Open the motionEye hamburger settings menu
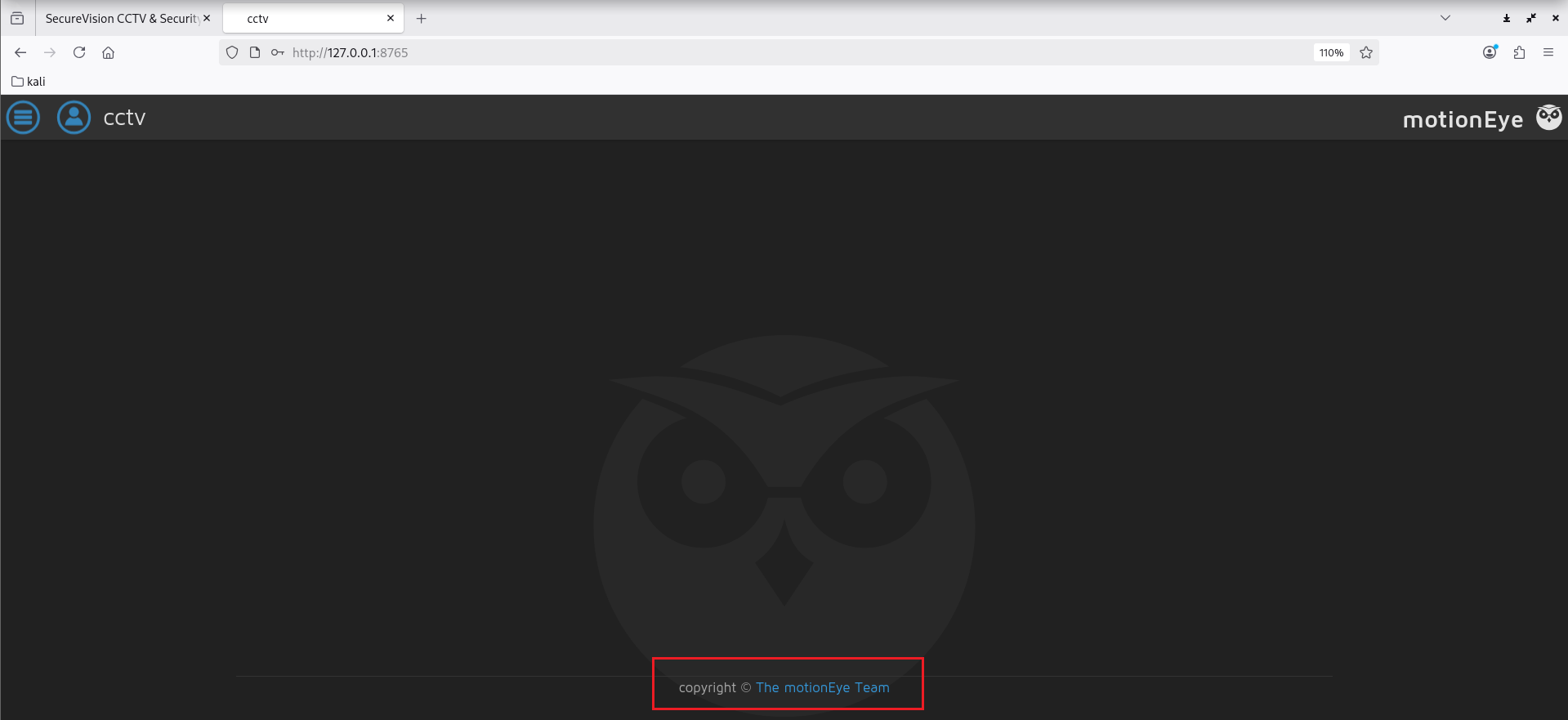Screen dimensions: 1568x720 coord(23,118)
